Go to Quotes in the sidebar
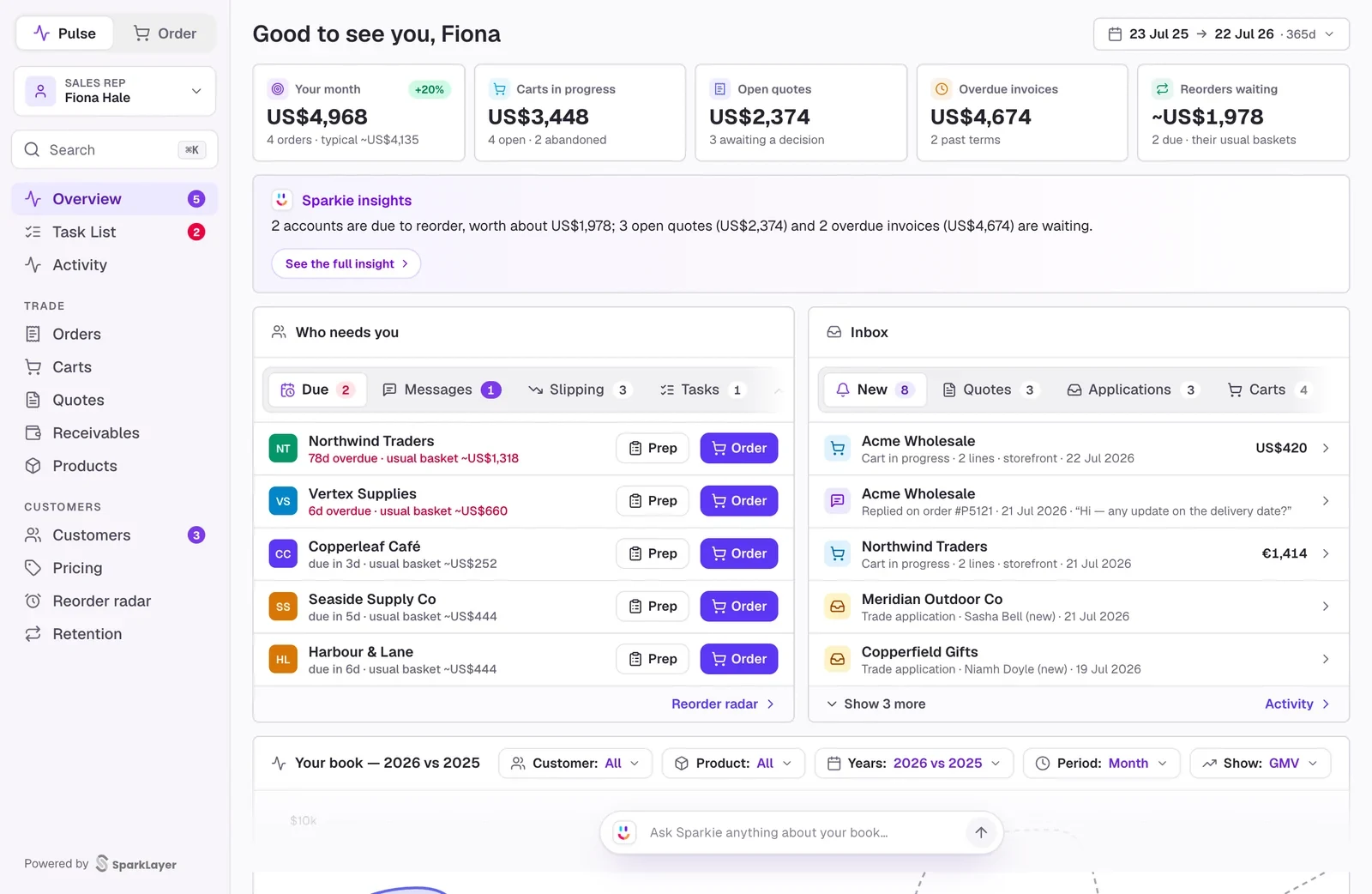This screenshot has width=1372, height=894. pos(114,400)
